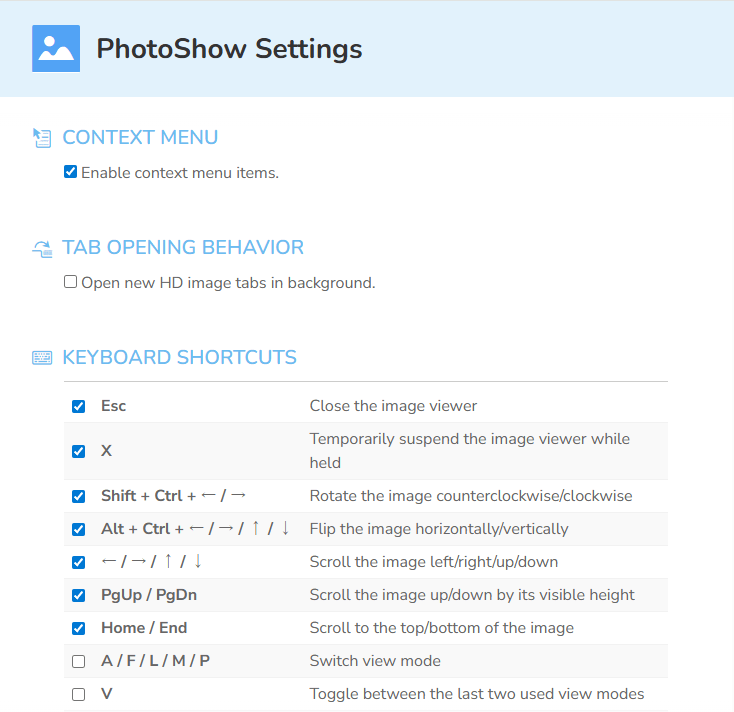Disable the Home / End shortcut

pyautogui.click(x=79, y=628)
